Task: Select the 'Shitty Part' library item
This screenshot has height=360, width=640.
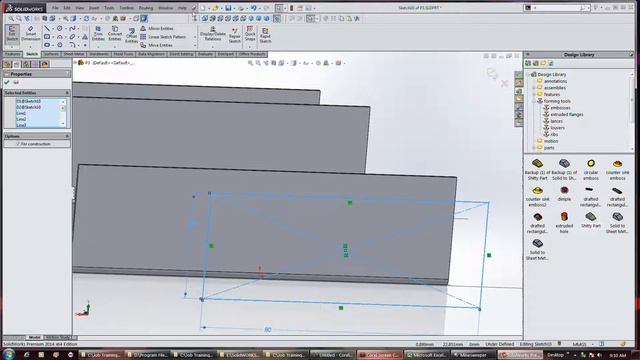Action: pos(591,220)
